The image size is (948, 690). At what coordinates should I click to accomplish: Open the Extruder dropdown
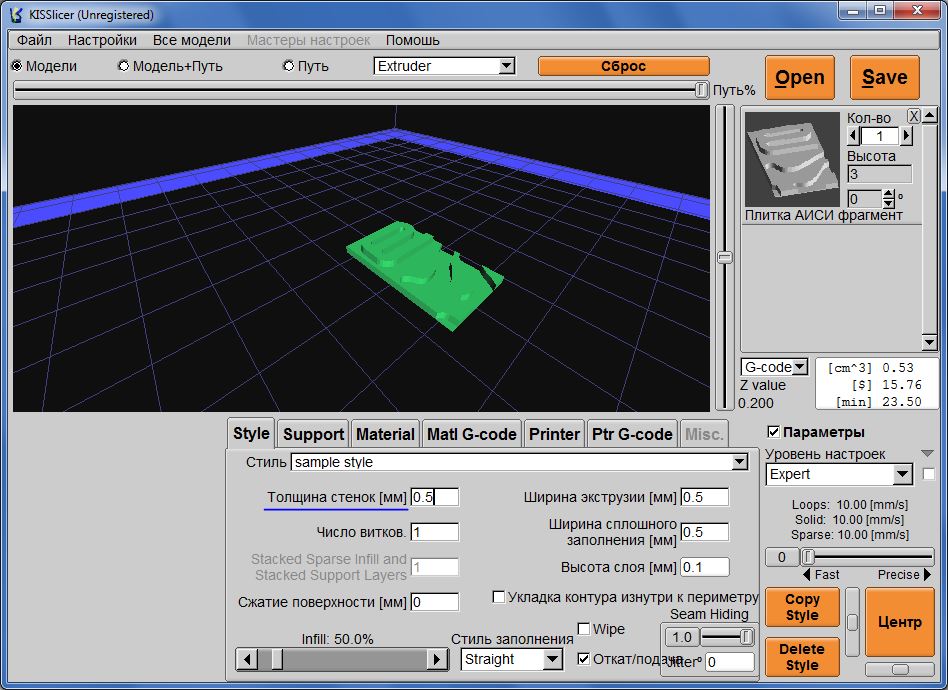pyautogui.click(x=505, y=66)
